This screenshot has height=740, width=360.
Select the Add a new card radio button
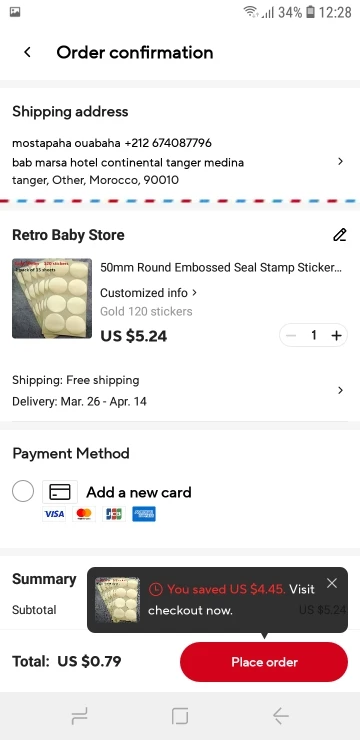pyautogui.click(x=23, y=491)
